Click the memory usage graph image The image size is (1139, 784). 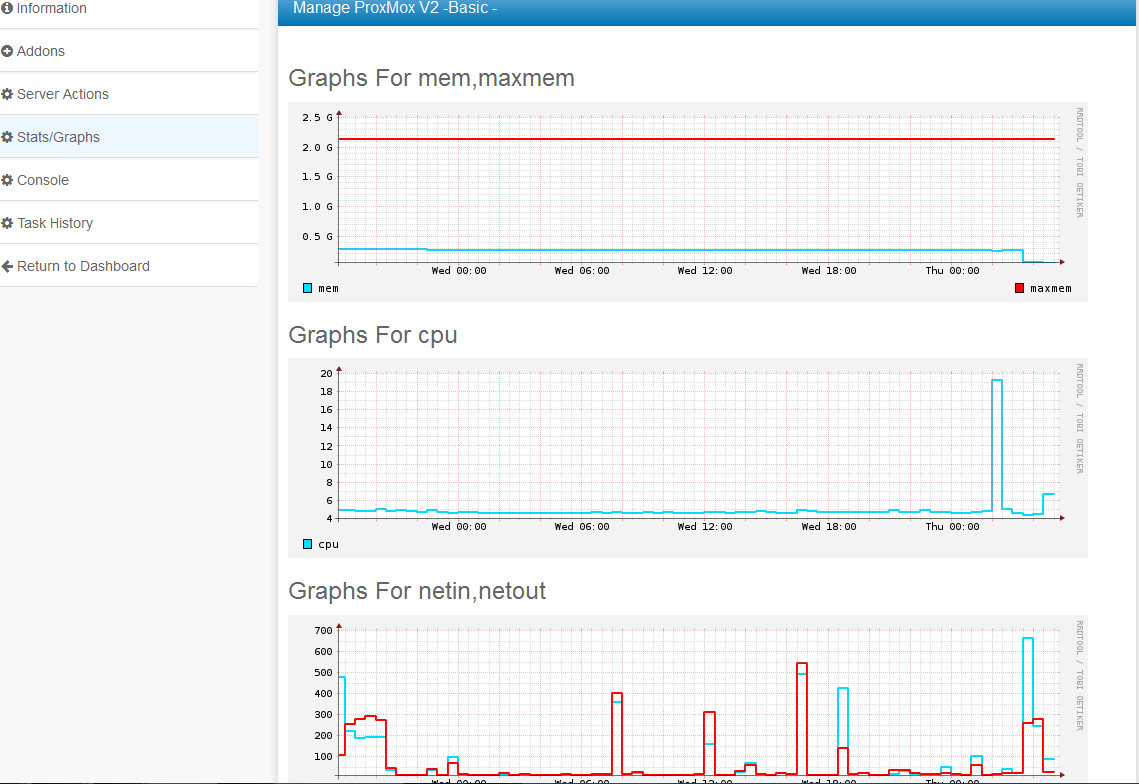688,202
